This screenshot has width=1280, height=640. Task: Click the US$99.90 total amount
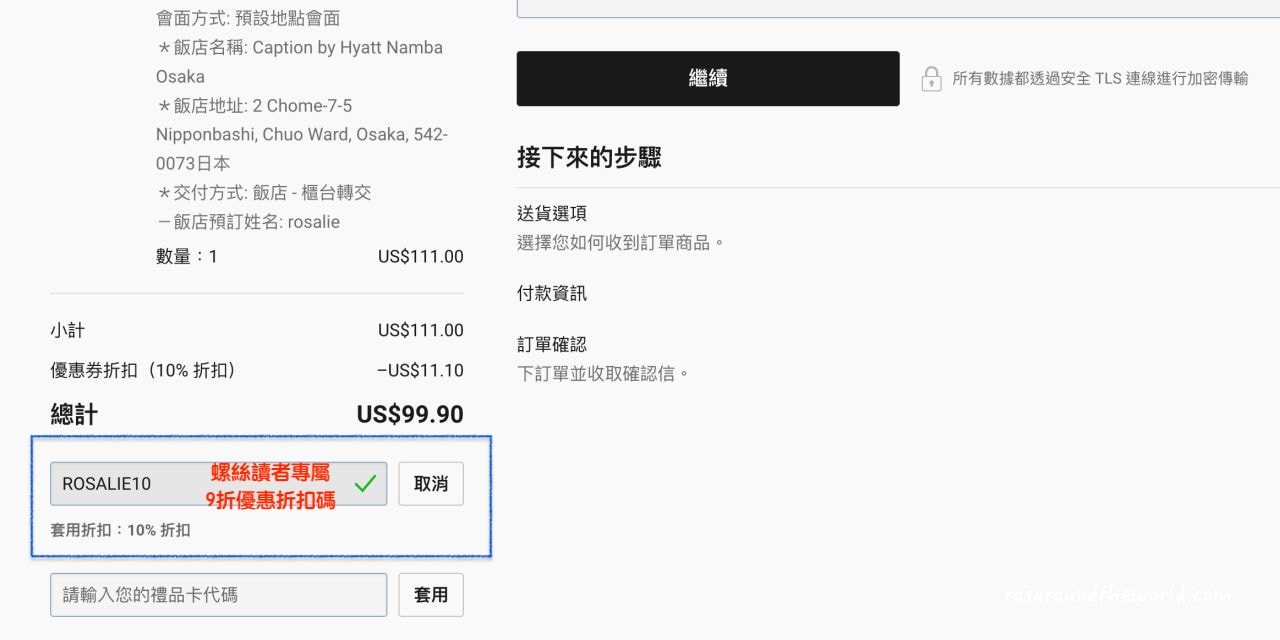(410, 414)
